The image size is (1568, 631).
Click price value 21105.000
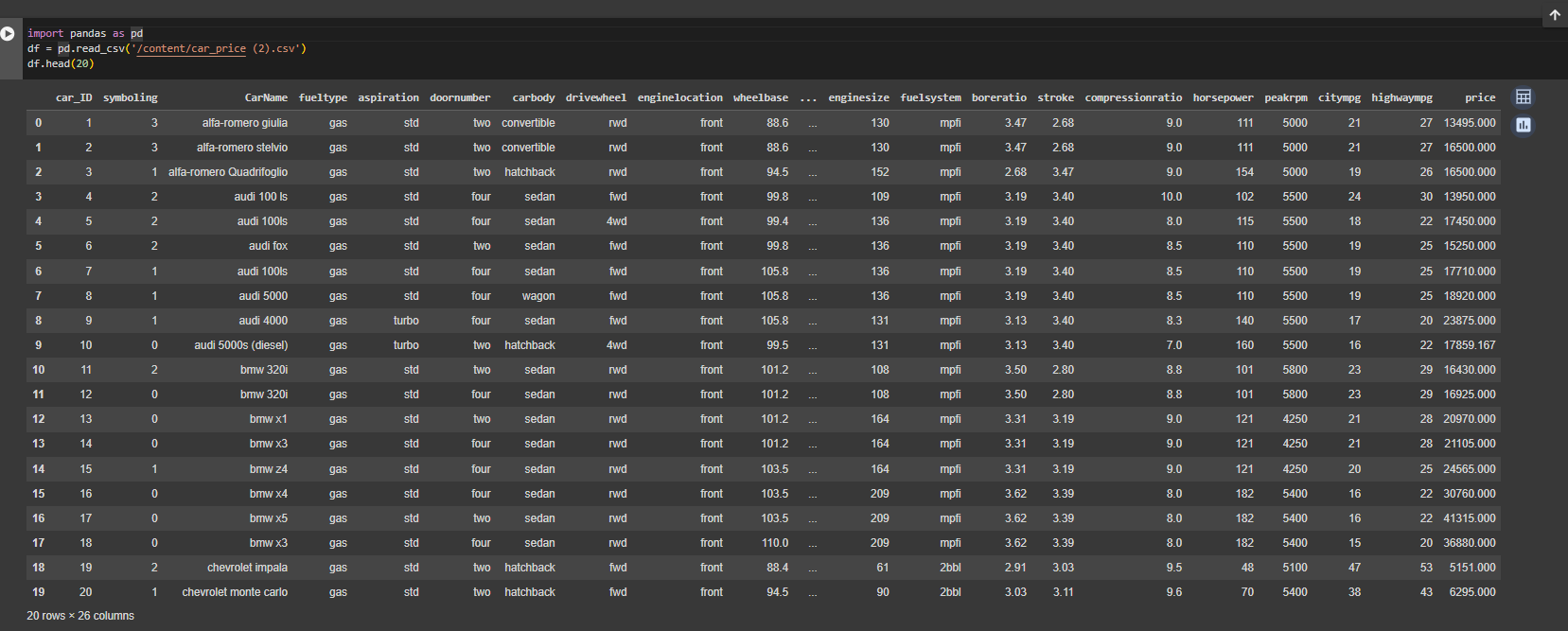point(1470,444)
